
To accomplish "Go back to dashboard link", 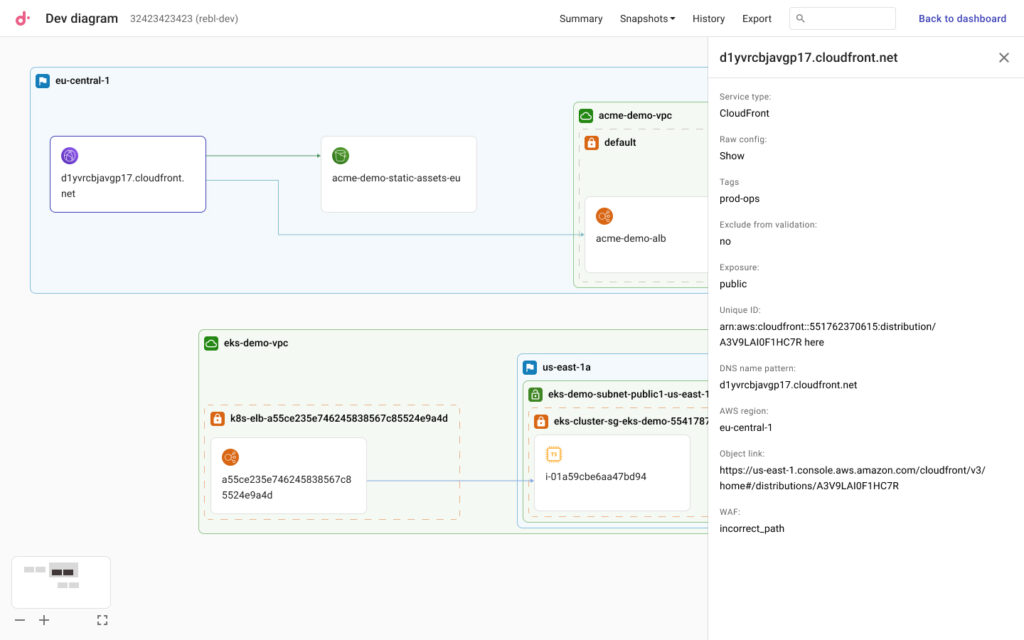I will 962,19.
